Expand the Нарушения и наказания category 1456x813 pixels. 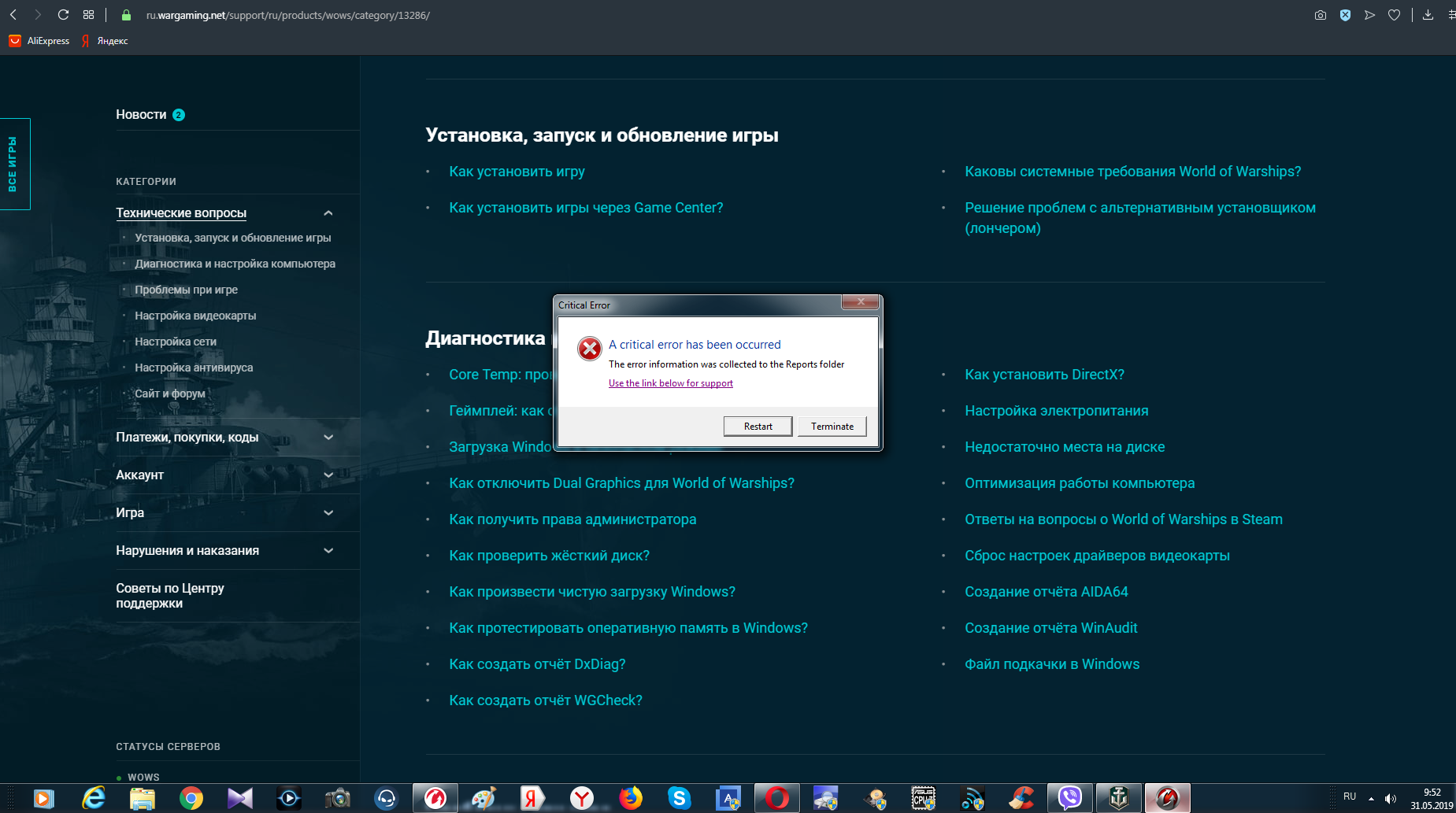[328, 551]
